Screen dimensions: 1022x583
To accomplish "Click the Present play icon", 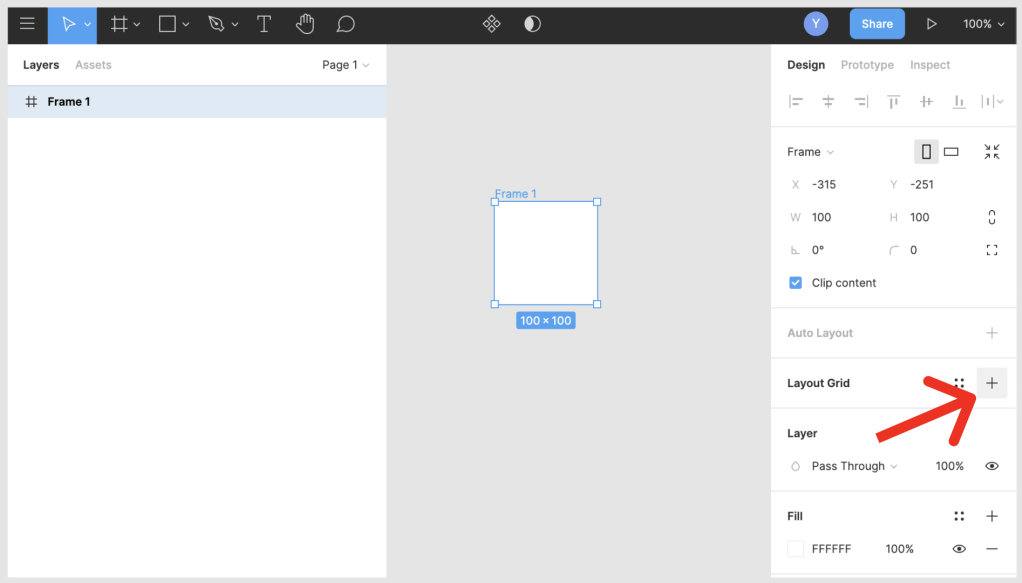I will tap(932, 24).
